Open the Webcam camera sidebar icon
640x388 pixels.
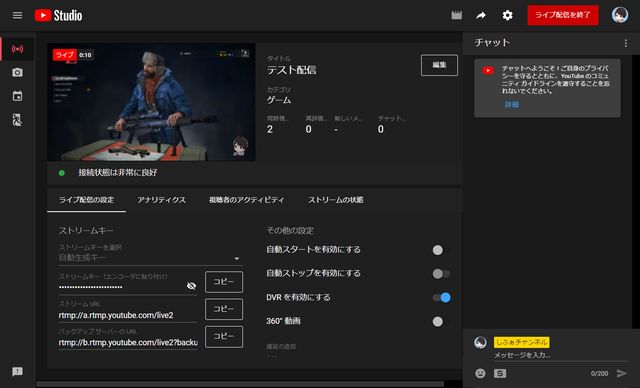[x=17, y=73]
